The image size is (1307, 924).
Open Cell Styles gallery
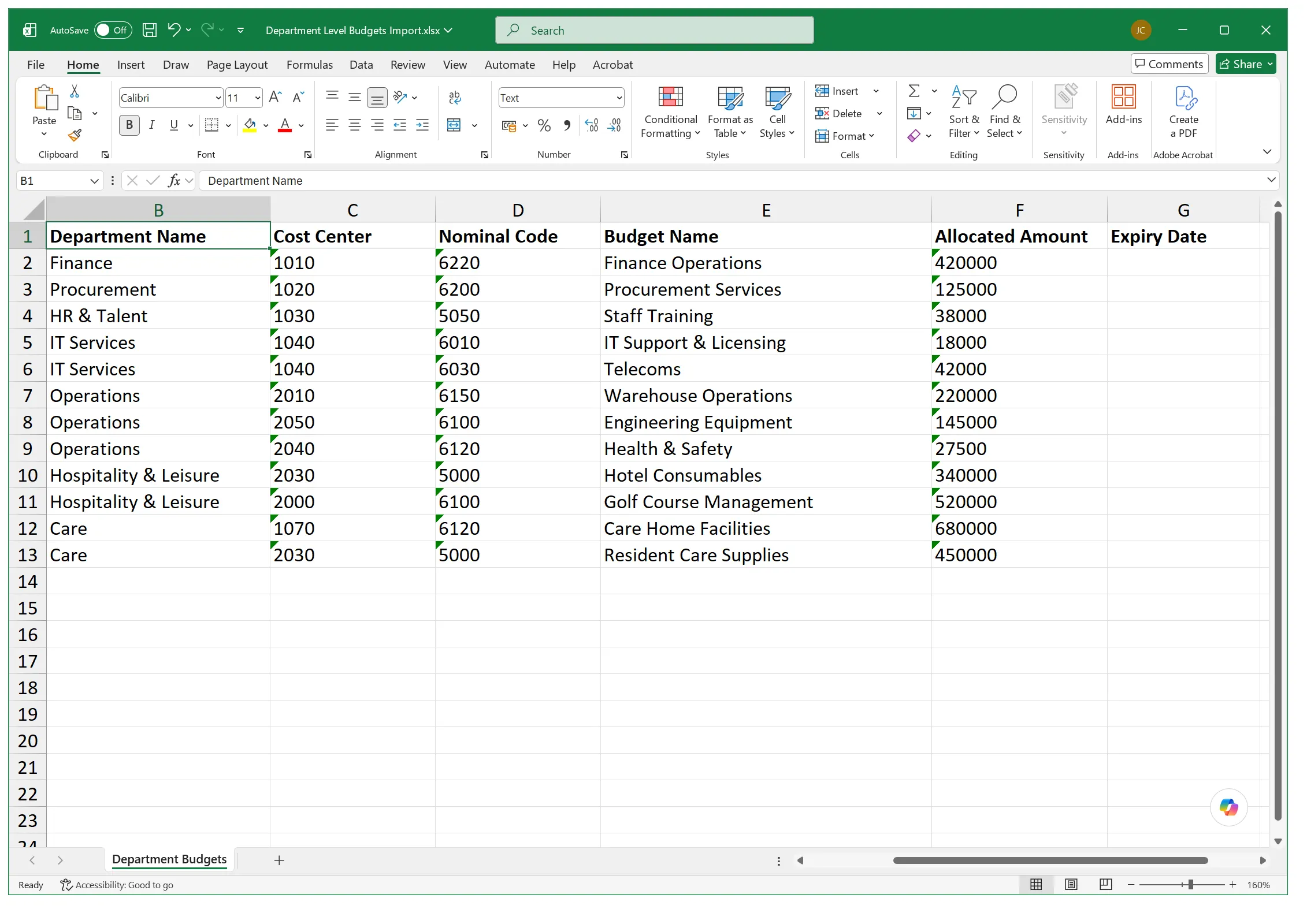click(777, 113)
